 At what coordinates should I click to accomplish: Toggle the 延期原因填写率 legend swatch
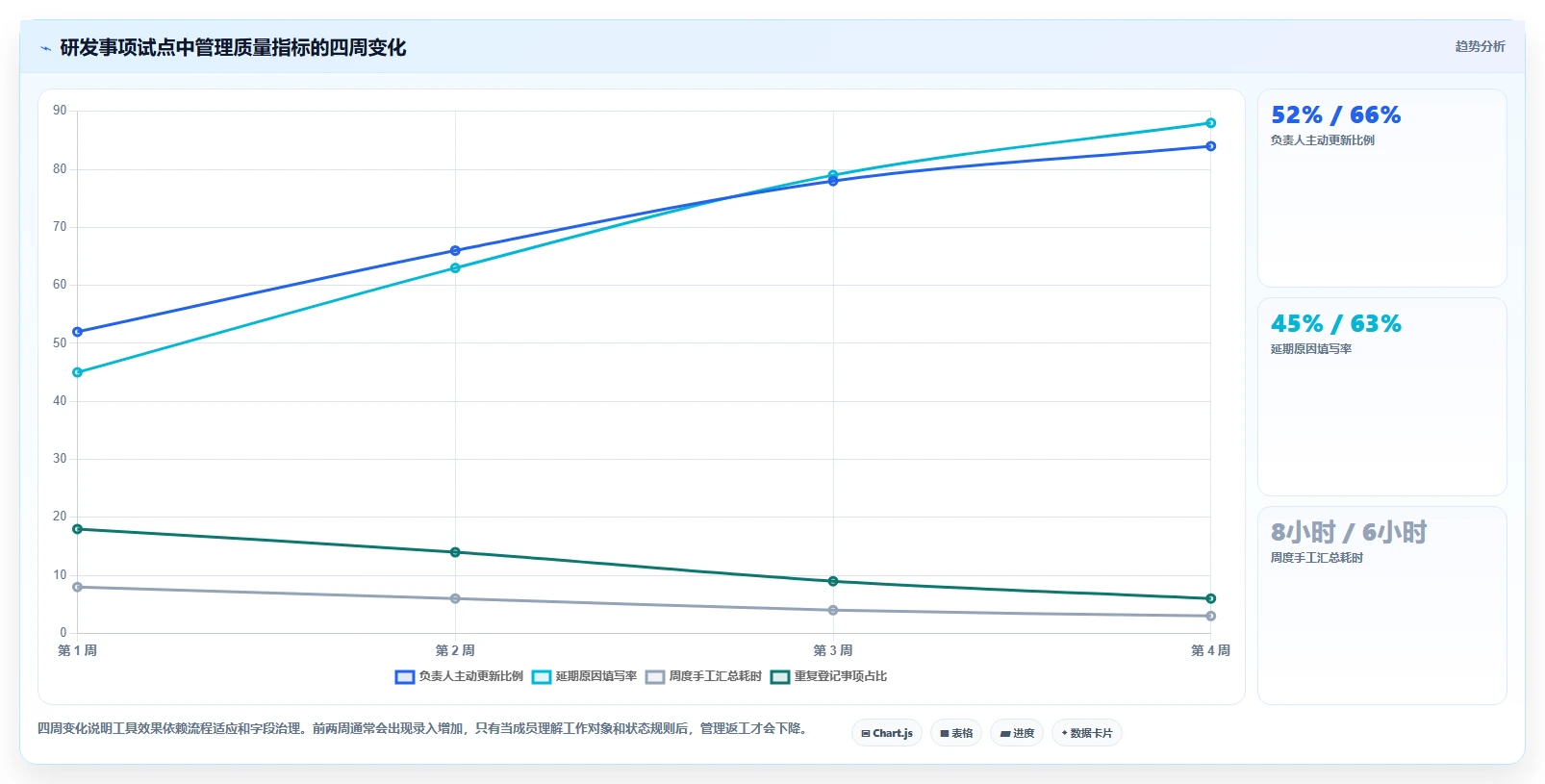[542, 676]
